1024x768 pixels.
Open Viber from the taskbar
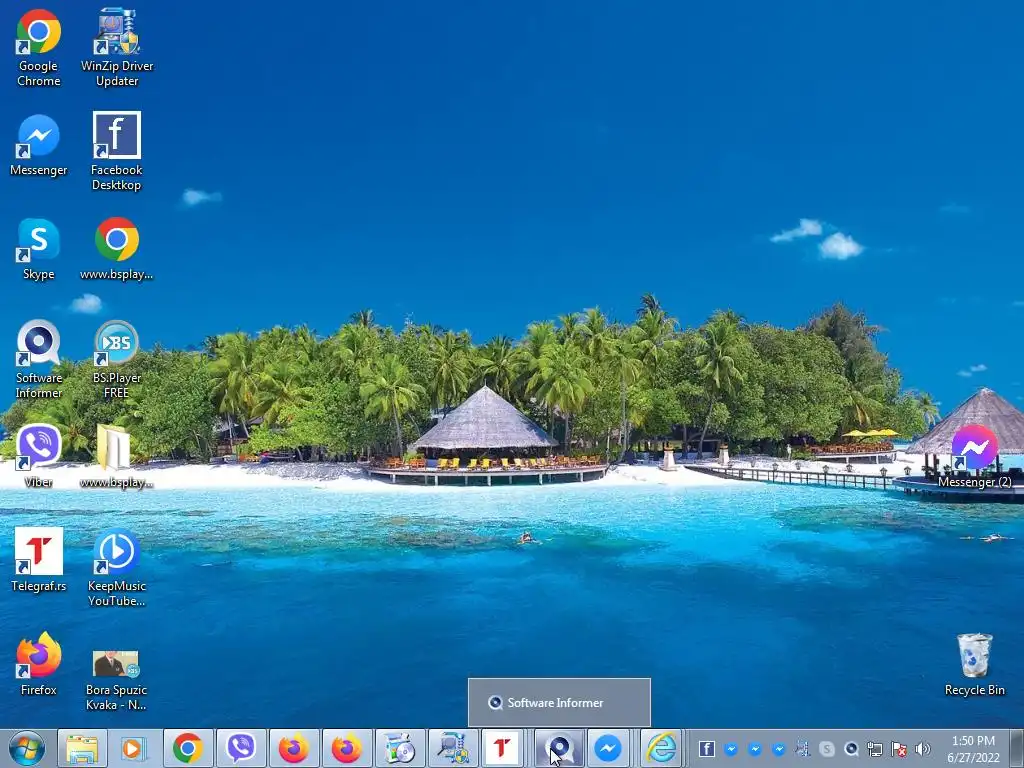[241, 748]
